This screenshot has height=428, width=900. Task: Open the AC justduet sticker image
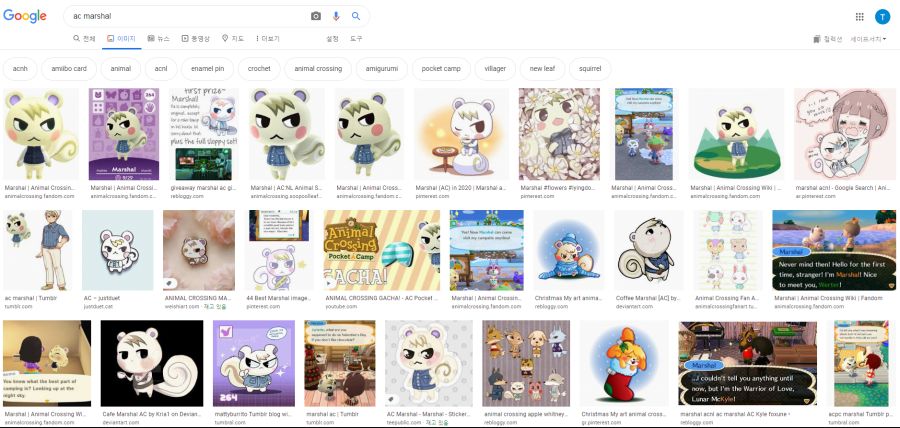[118, 250]
